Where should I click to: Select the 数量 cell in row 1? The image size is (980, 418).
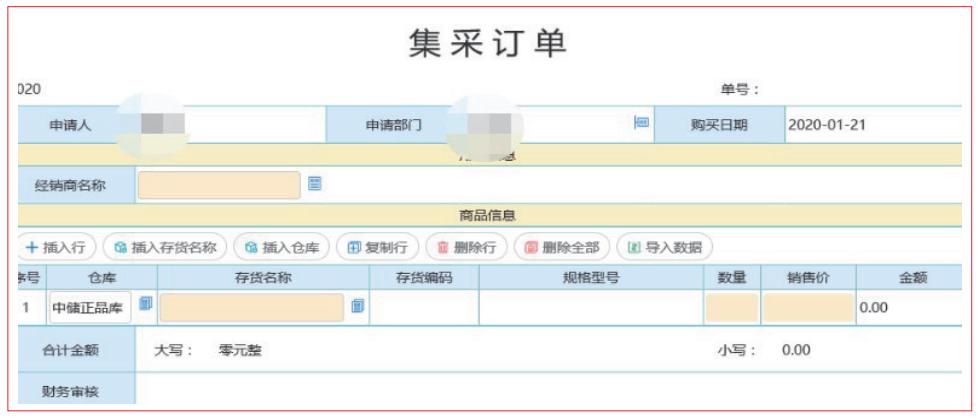[x=731, y=308]
